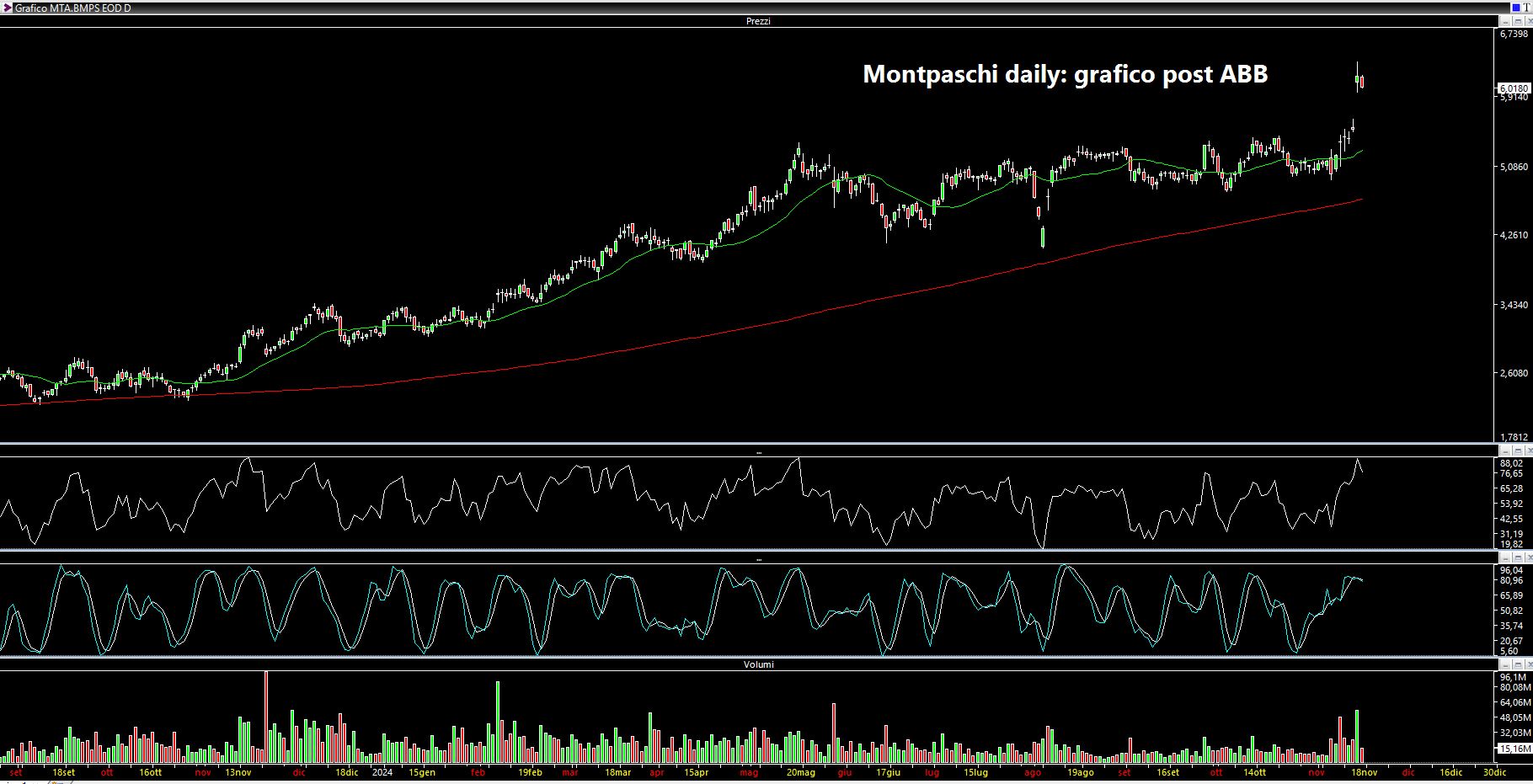This screenshot has height=784, width=1533.
Task: Click the 18set date on time axis
Action: tap(64, 772)
